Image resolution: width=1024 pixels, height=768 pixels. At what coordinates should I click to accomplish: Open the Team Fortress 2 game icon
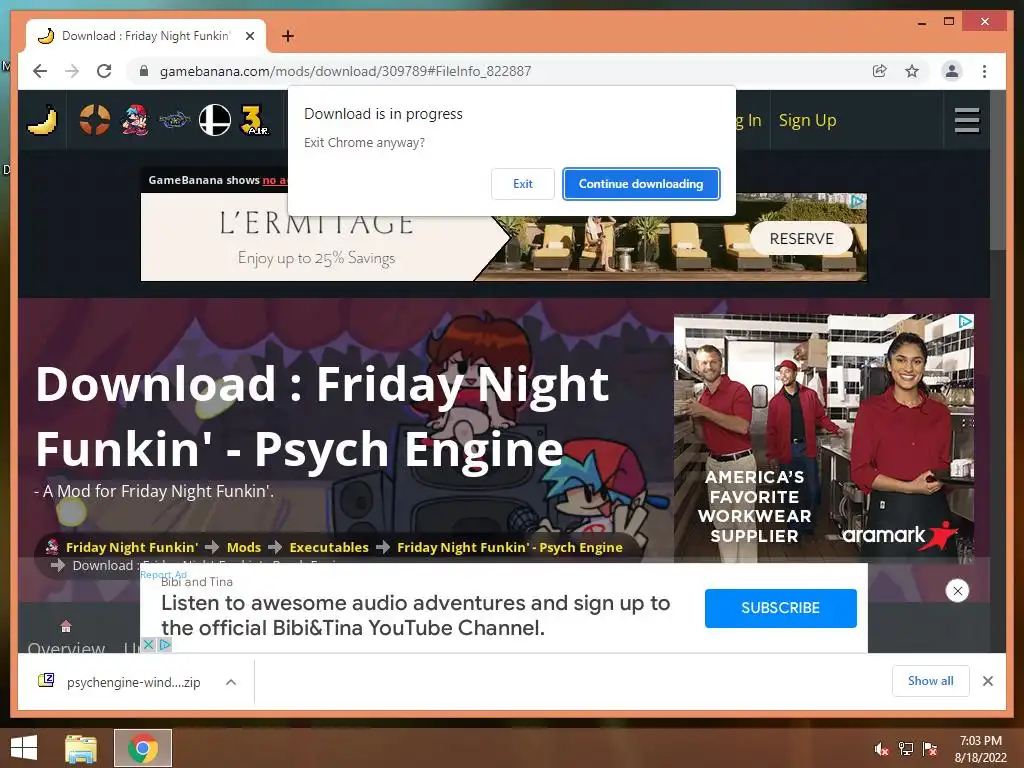click(95, 120)
